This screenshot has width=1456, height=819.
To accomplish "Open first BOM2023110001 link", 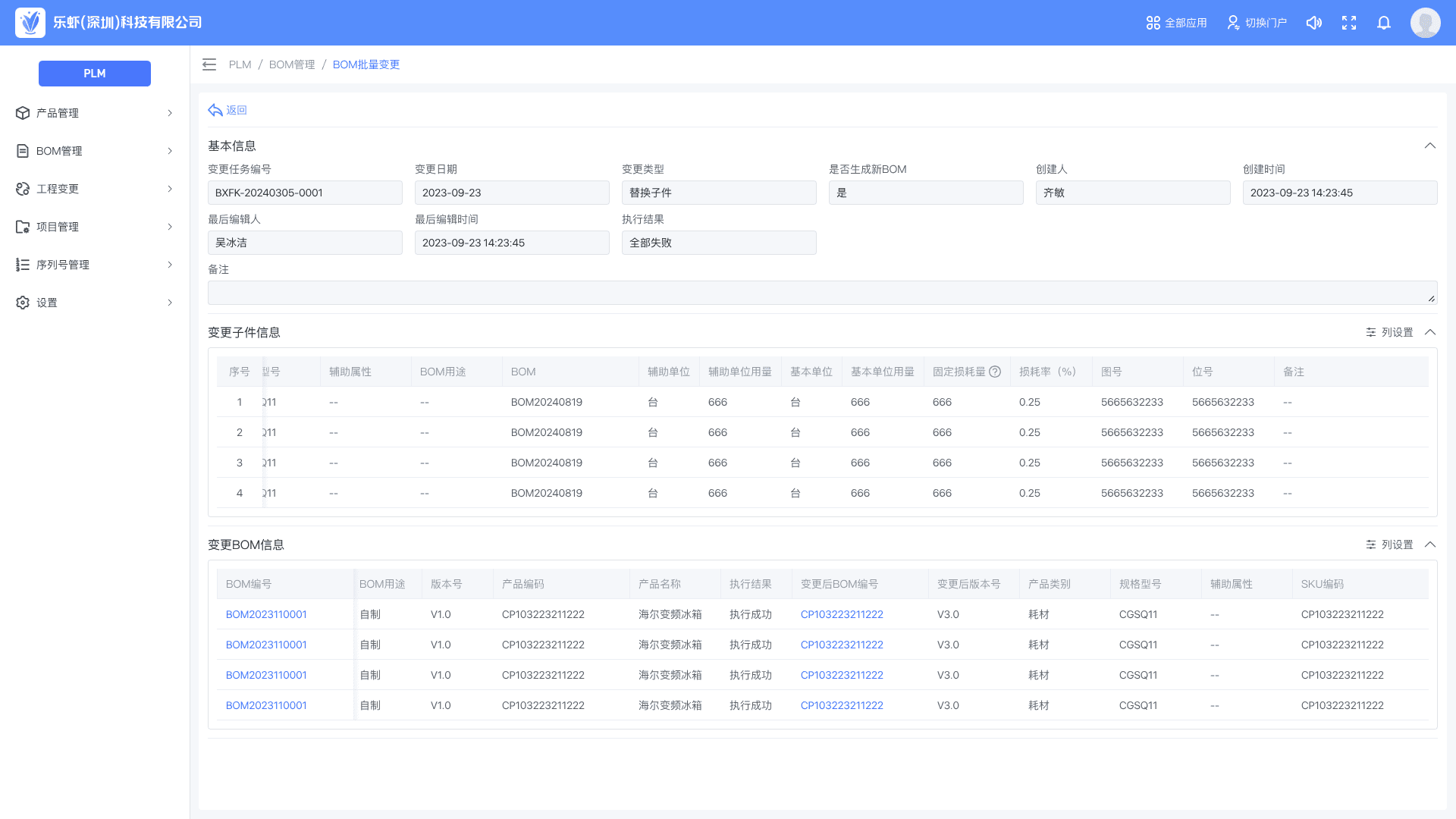I will pos(266,614).
